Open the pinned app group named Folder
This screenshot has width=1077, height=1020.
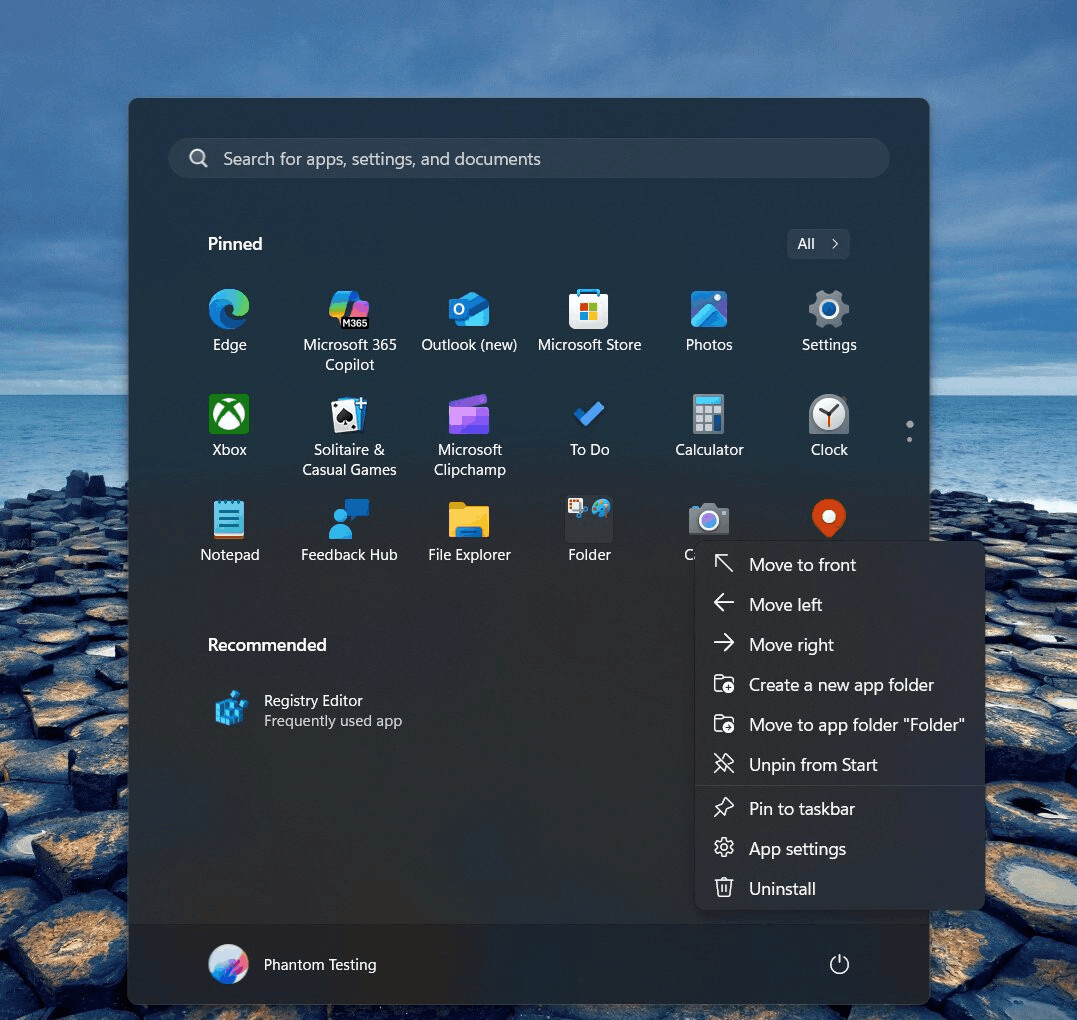point(589,531)
